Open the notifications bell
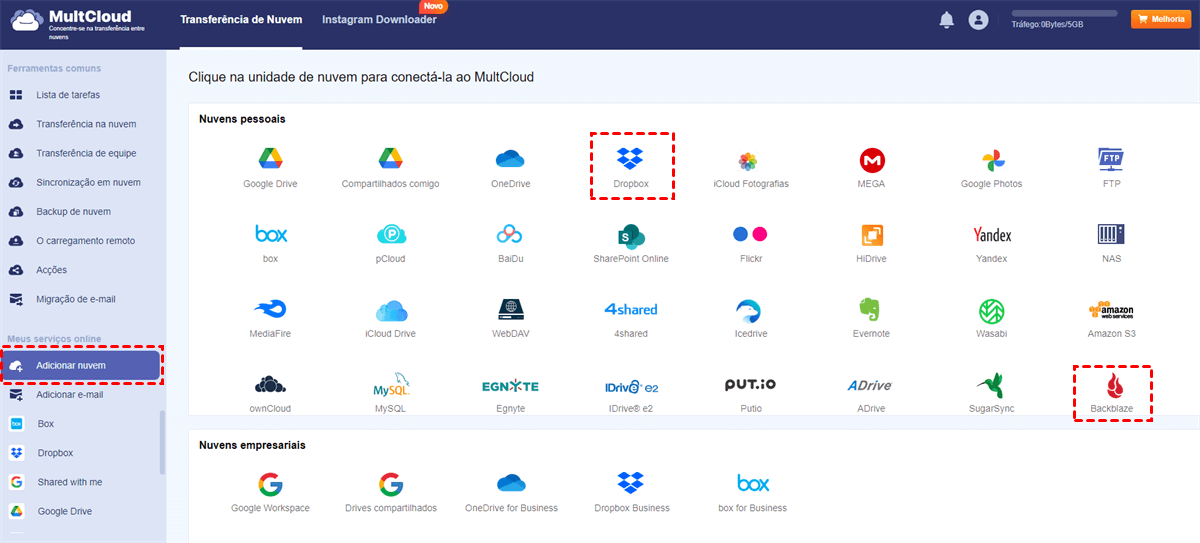Screen dimensions: 1200x543 [x=946, y=20]
